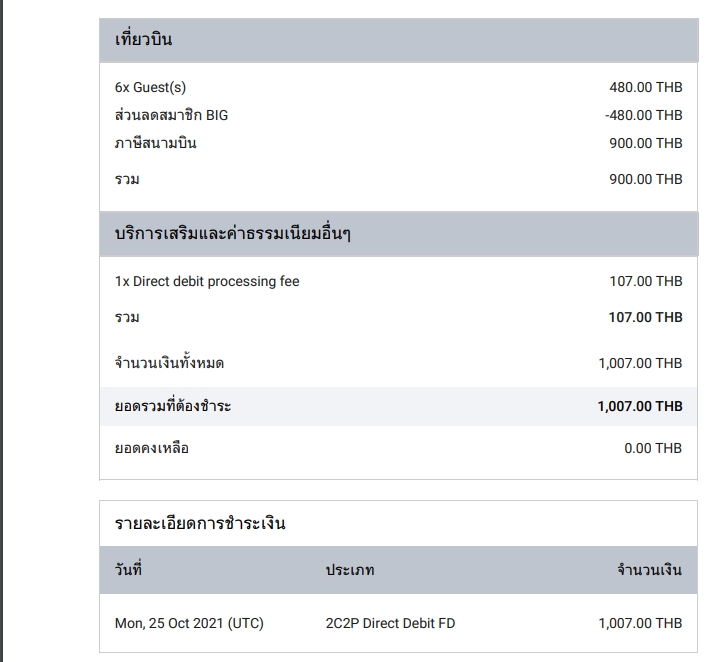Select the Mon, 25 Oct 2021 payment date
This screenshot has height=662, width=715.
tap(189, 623)
